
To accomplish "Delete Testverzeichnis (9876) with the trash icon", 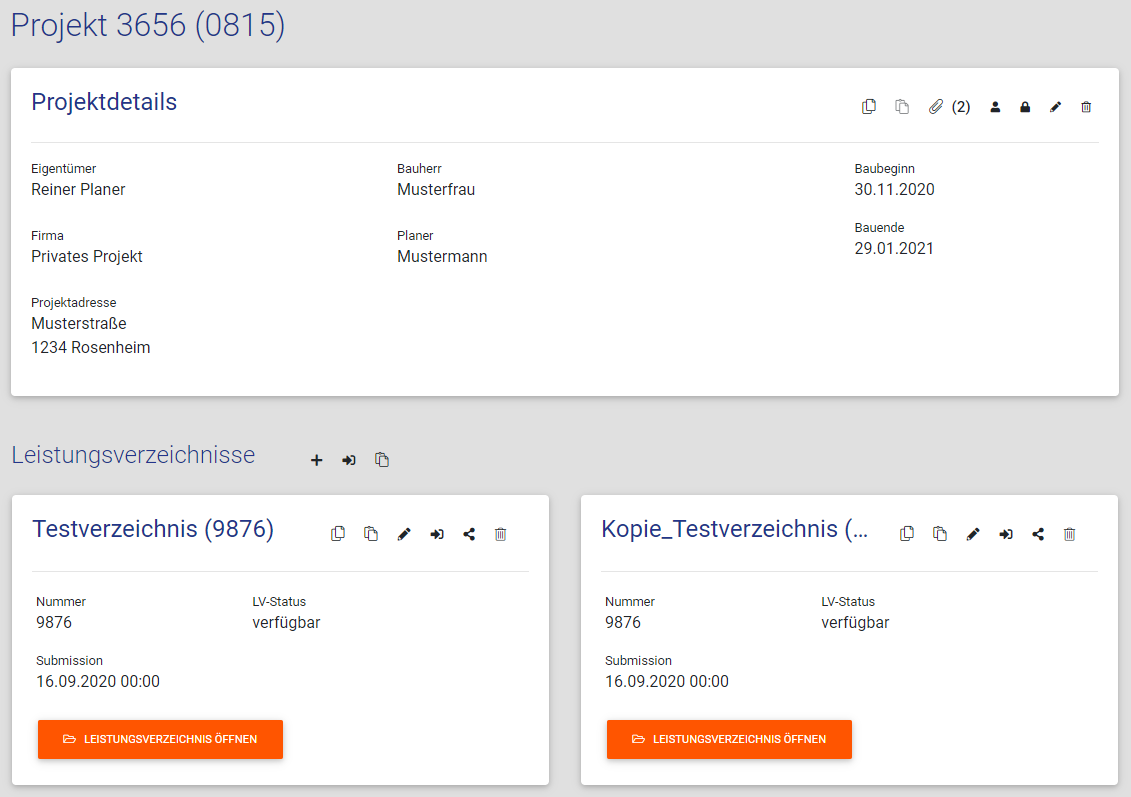I will (501, 534).
